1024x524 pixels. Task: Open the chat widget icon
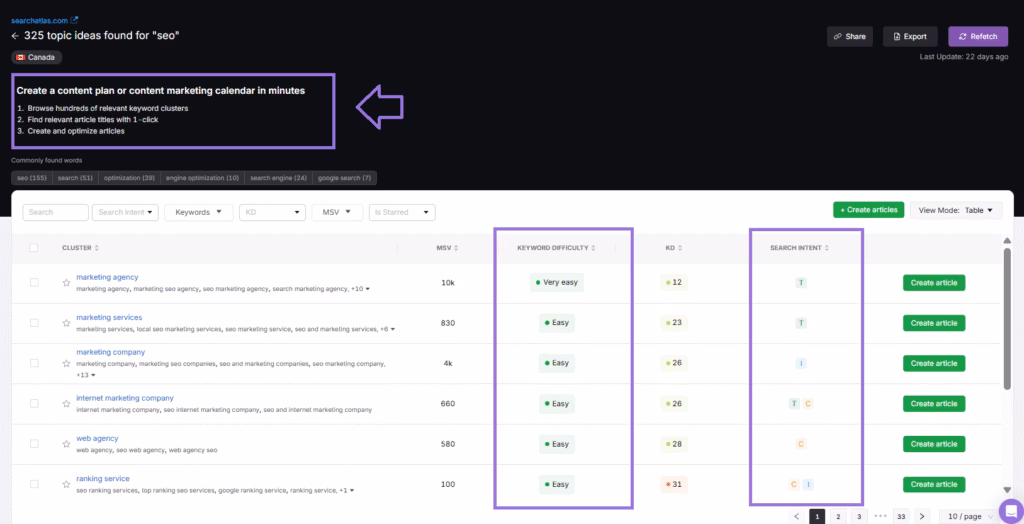pos(1008,509)
